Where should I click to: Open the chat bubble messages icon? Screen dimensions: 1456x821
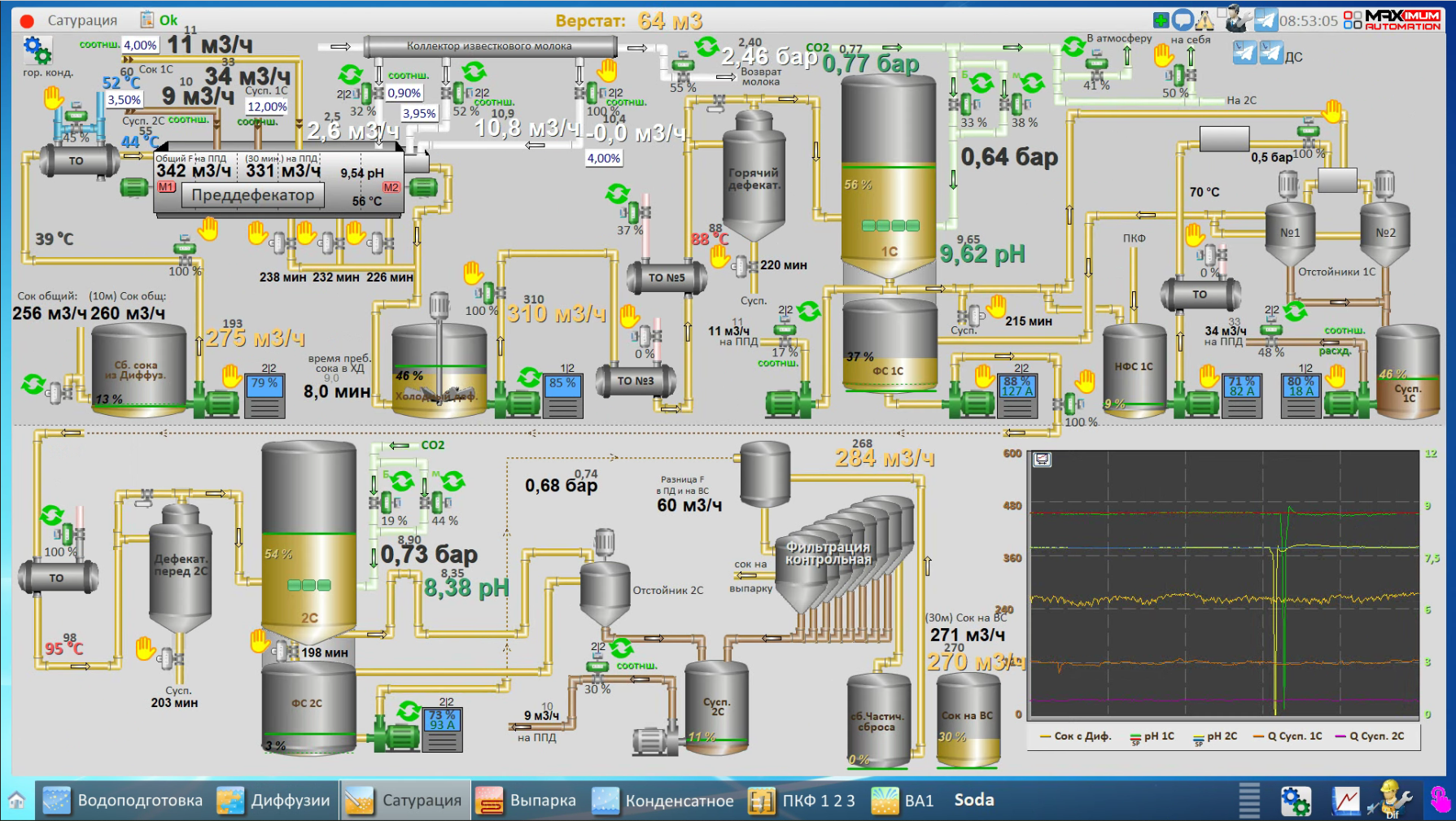(x=1183, y=20)
